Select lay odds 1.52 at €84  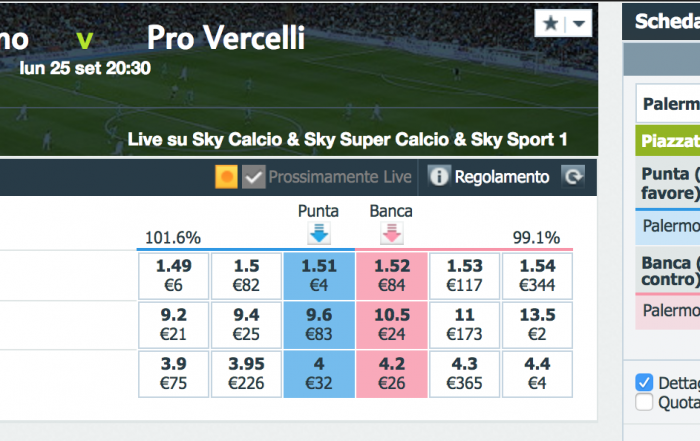pos(392,276)
